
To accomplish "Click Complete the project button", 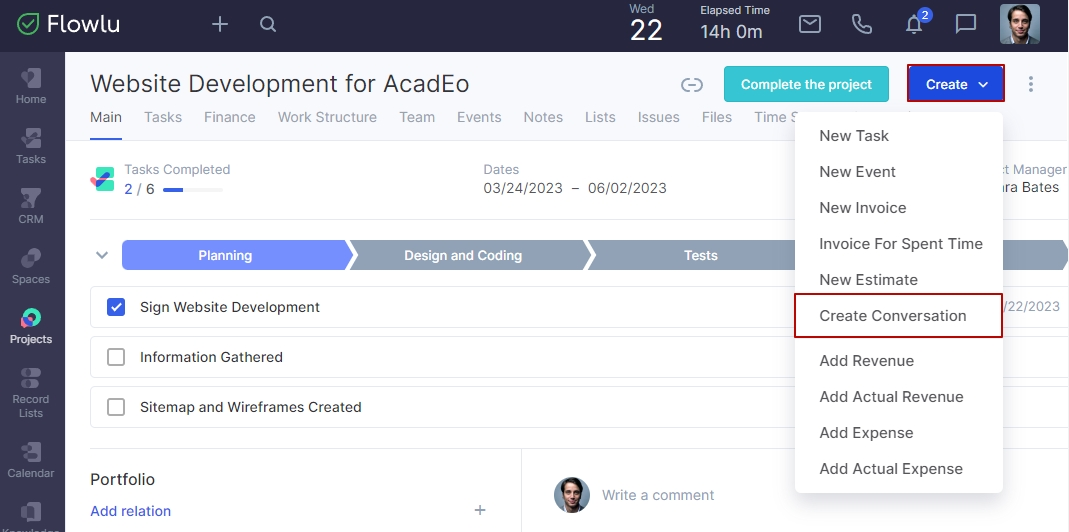I will coord(807,84).
